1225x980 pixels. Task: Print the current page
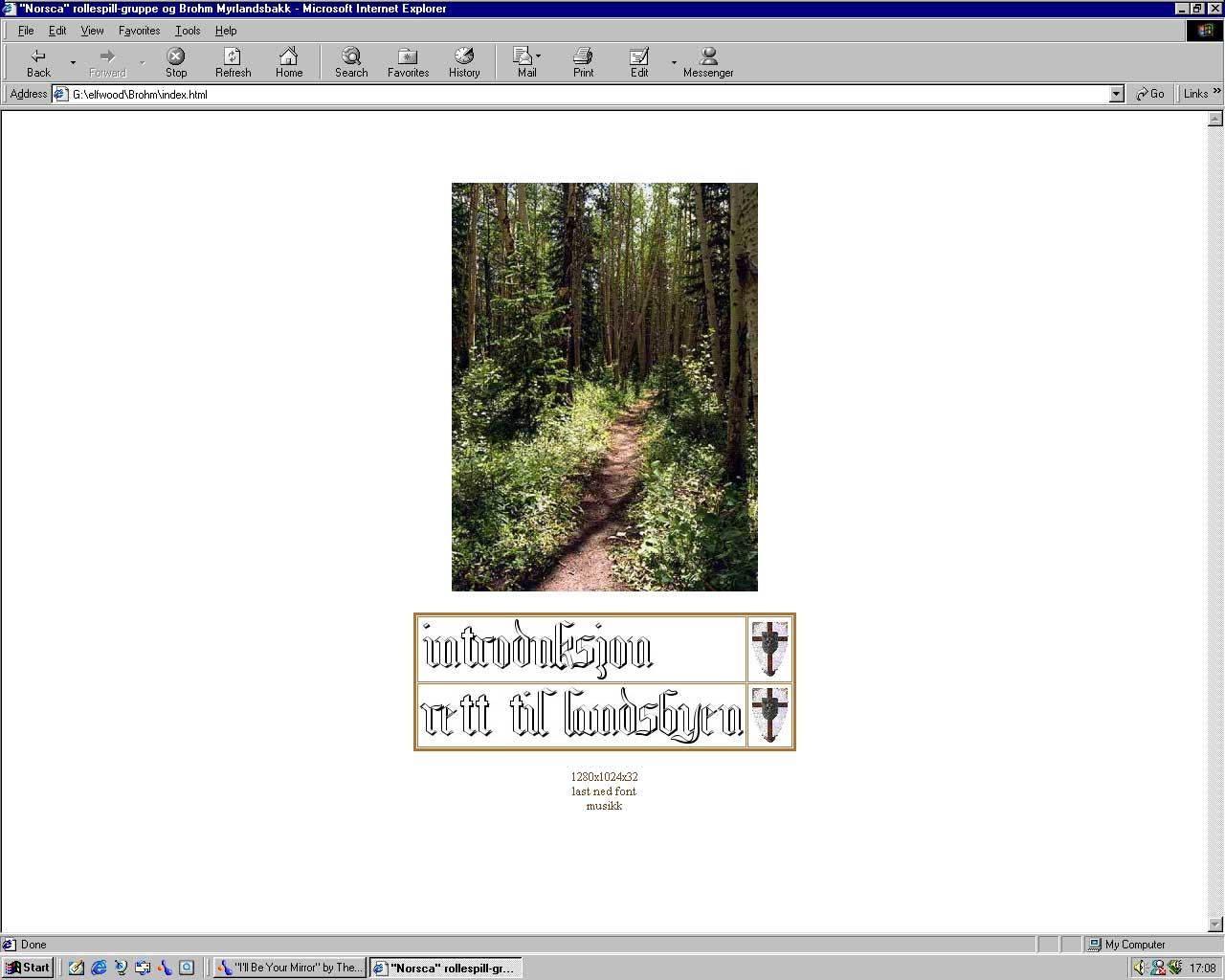[583, 62]
